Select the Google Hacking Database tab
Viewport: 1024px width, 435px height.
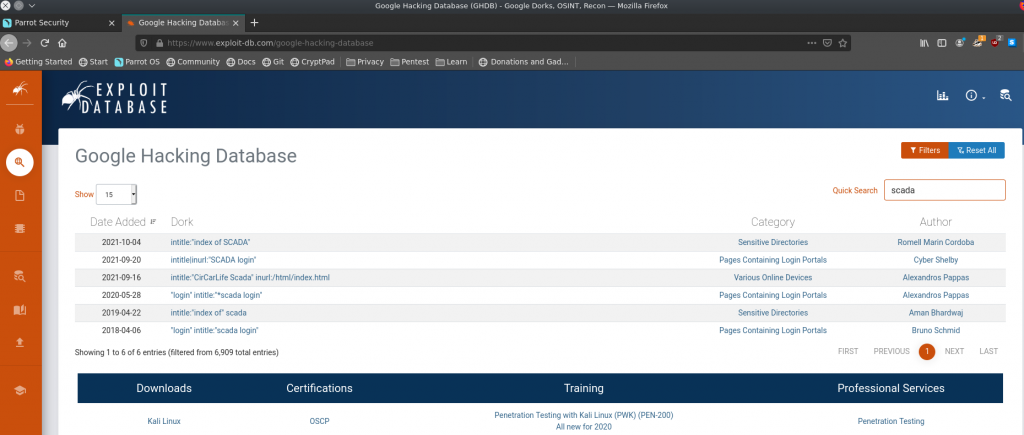tap(182, 22)
